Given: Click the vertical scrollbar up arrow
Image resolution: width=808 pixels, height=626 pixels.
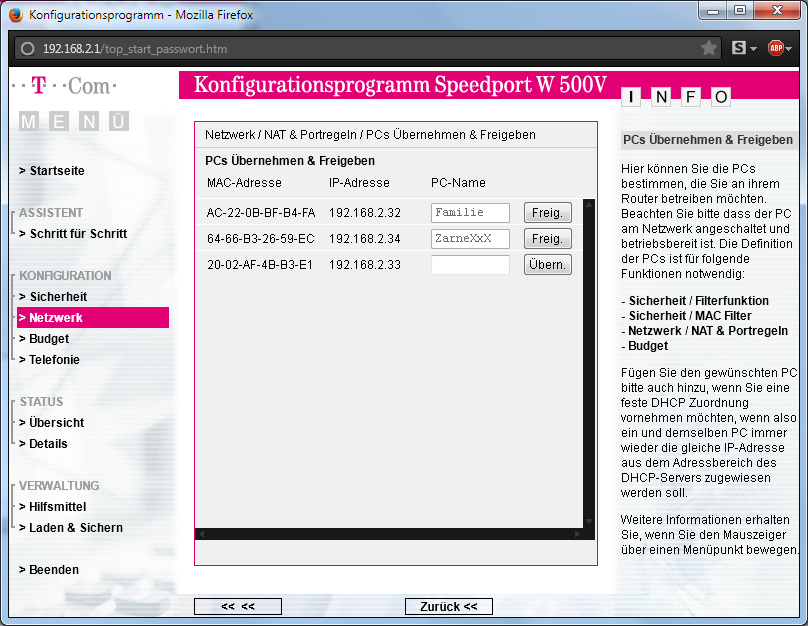Looking at the screenshot, I should (x=589, y=205).
